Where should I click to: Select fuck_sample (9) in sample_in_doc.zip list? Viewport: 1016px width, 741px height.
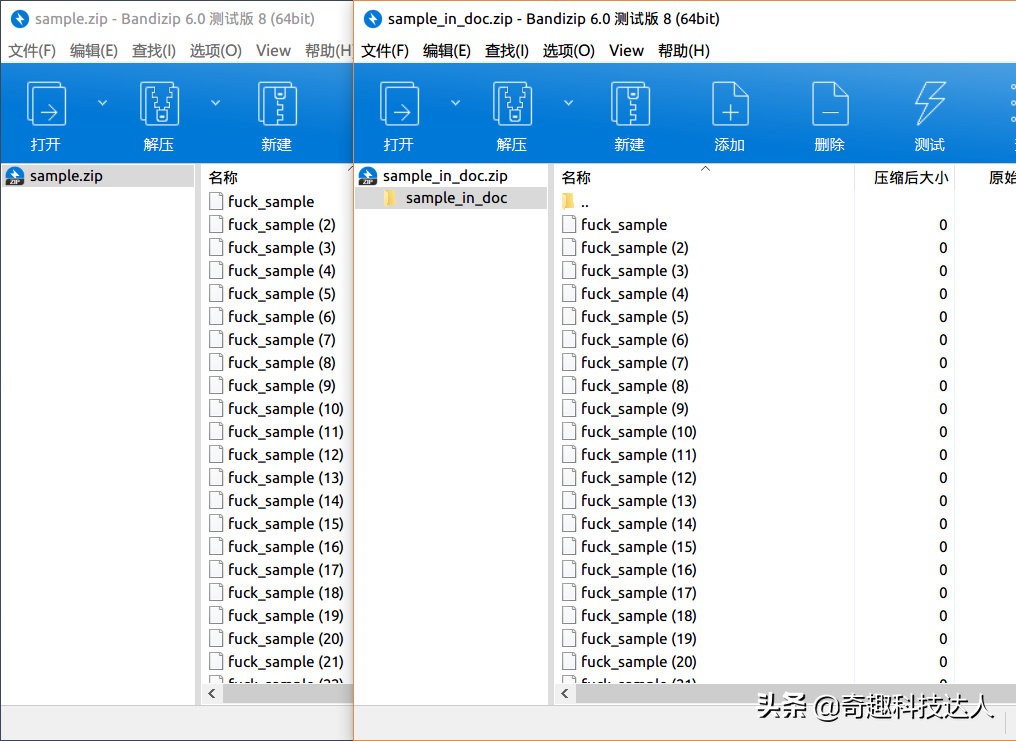pos(634,409)
